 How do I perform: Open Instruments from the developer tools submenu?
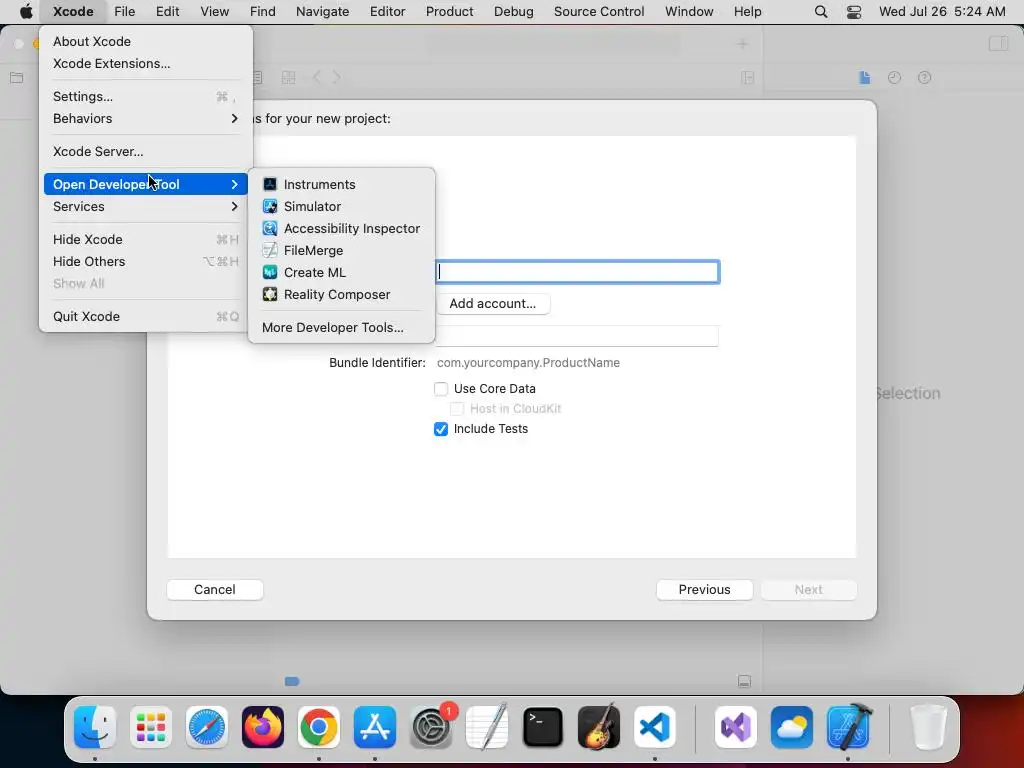pos(341,184)
